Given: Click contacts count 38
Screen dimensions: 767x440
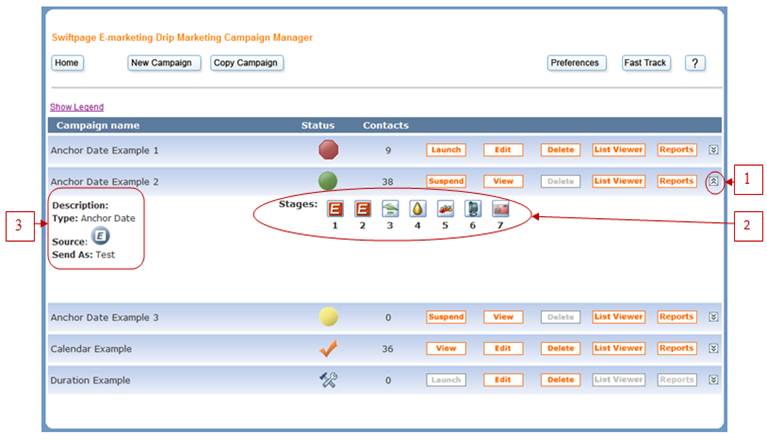Looking at the screenshot, I should 387,182.
